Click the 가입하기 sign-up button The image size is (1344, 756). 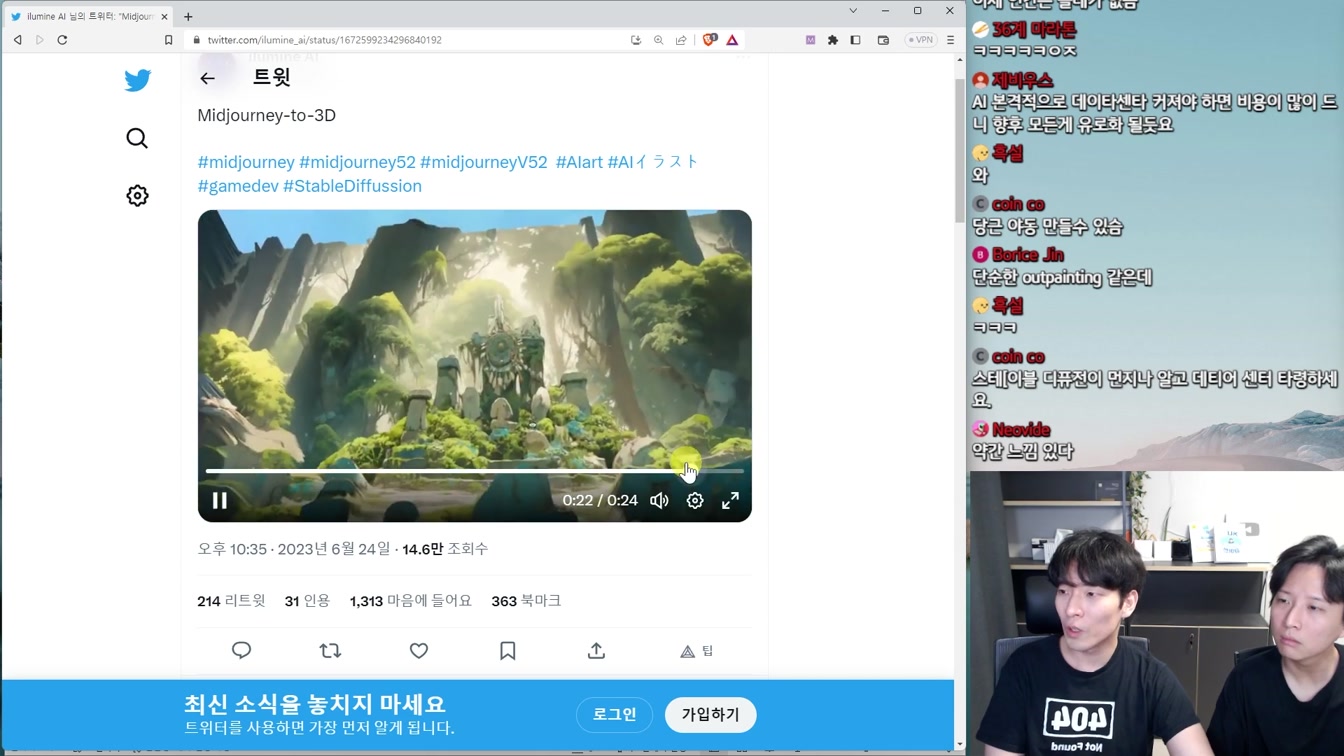(x=711, y=715)
